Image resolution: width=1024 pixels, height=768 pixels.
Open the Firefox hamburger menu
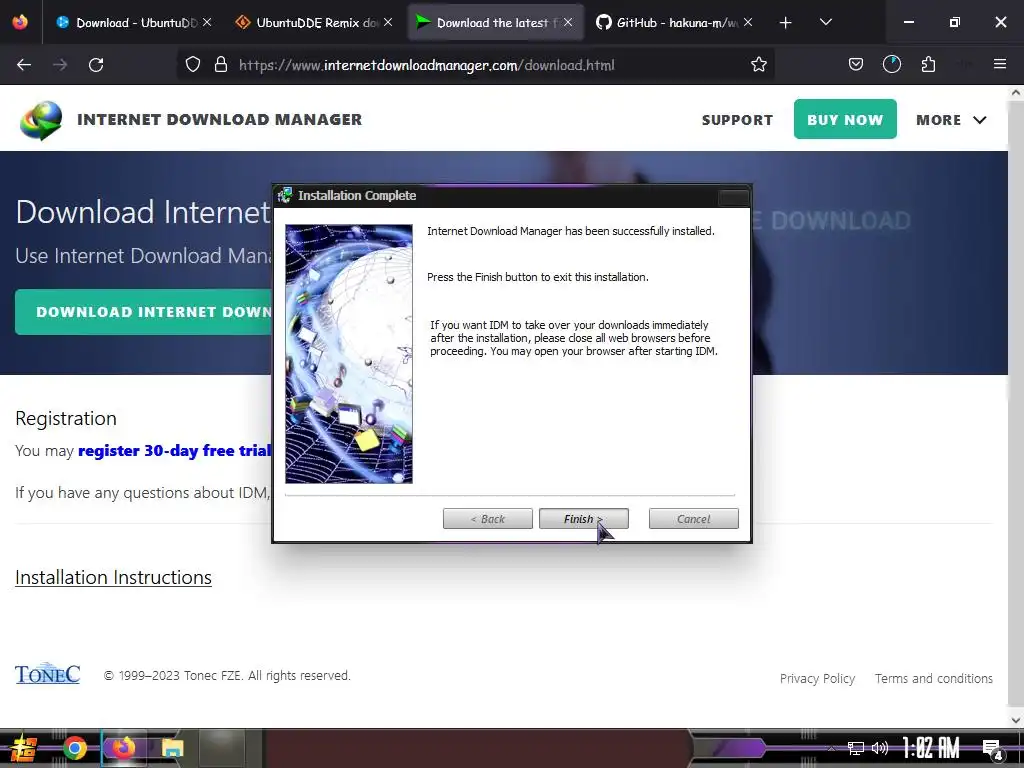point(999,65)
